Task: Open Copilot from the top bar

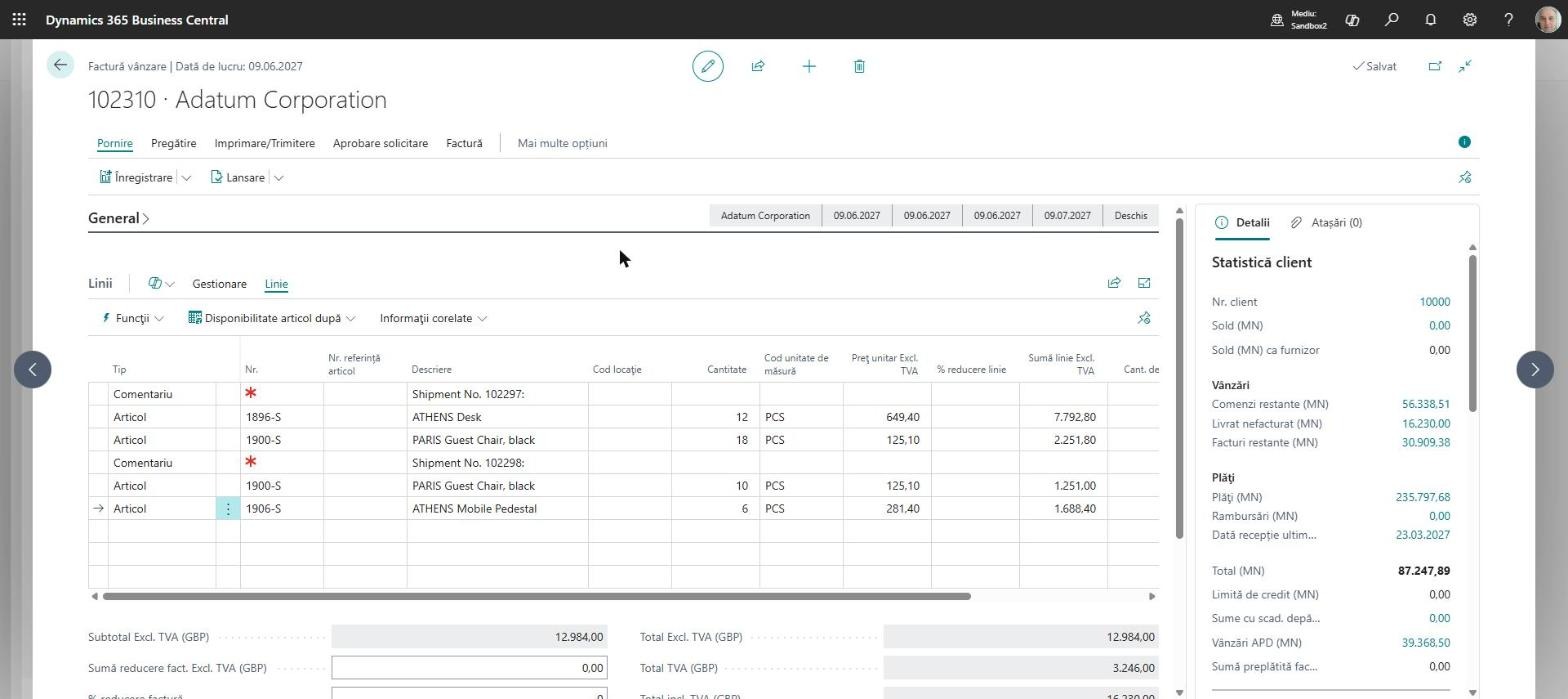Action: tap(1352, 19)
